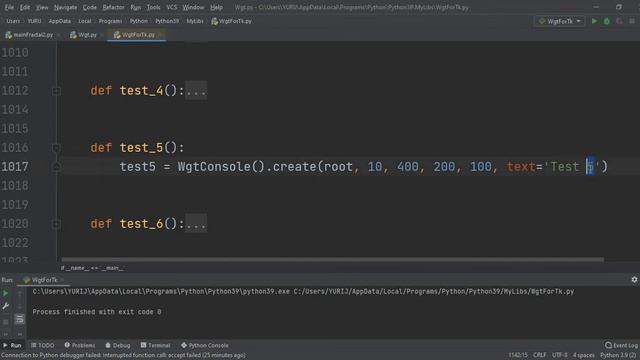Viewport: 640px width, 360px height.
Task: Open the View menu
Action: pos(42,7)
